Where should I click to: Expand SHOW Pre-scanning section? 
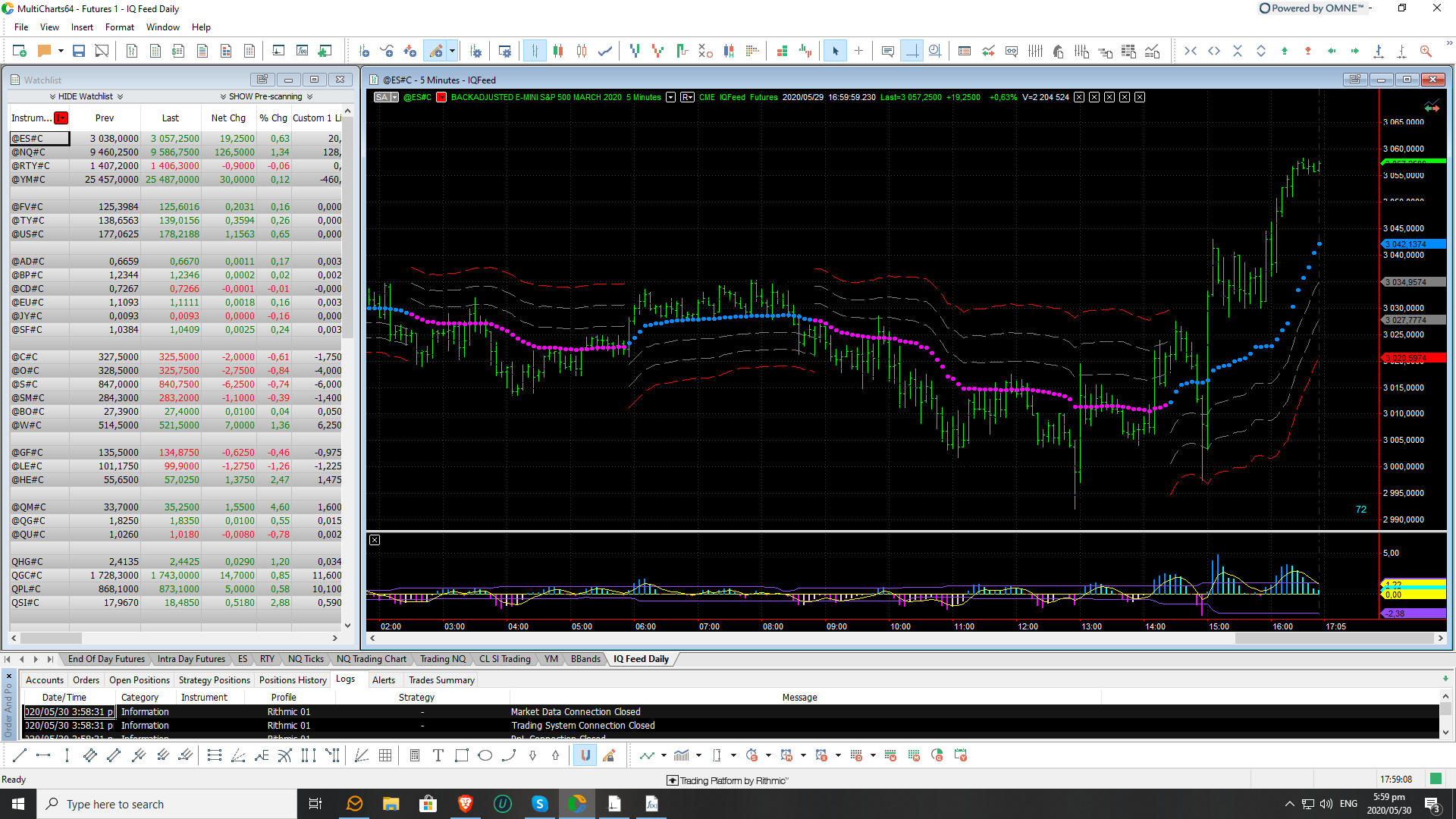click(265, 96)
